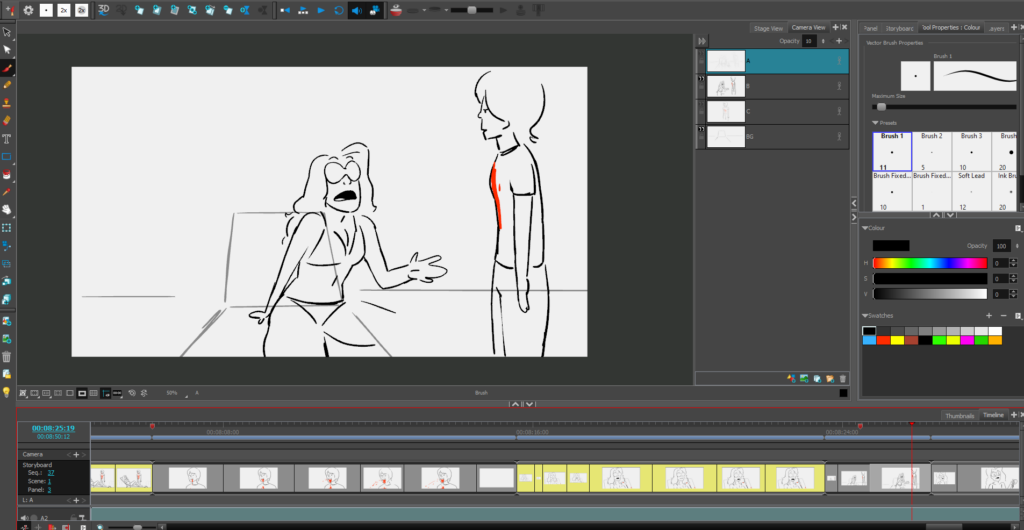Select the Rectangle shape tool
Viewport: 1024px width, 530px height.
[7, 157]
